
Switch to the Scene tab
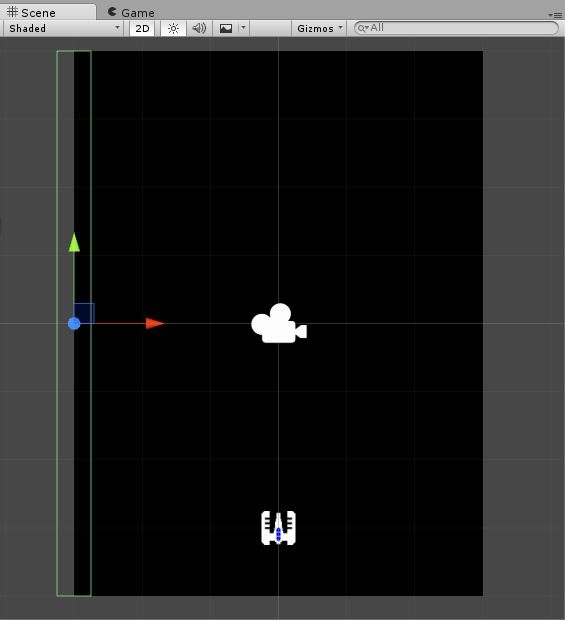tap(47, 12)
